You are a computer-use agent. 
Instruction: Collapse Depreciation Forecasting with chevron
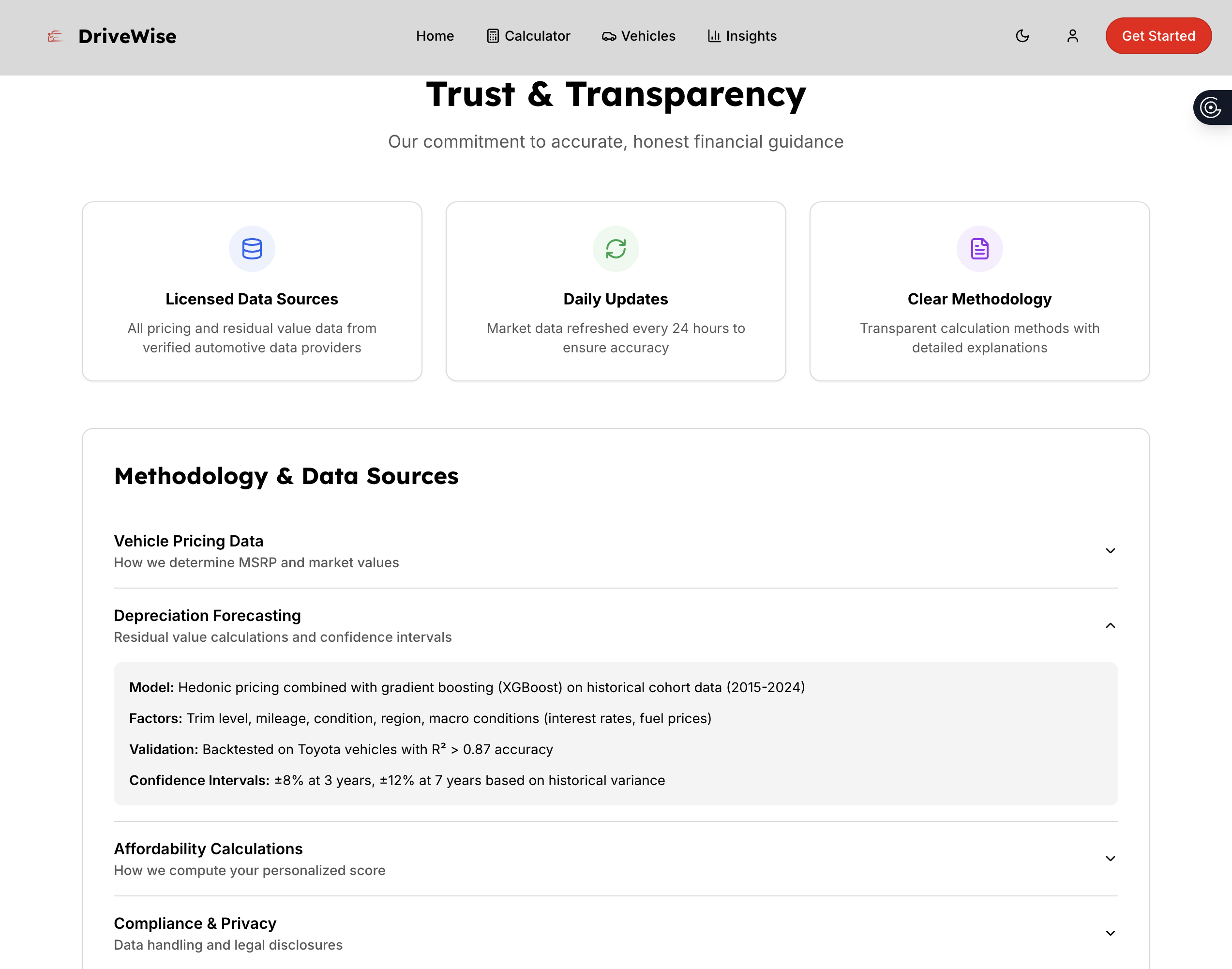pyautogui.click(x=1110, y=625)
